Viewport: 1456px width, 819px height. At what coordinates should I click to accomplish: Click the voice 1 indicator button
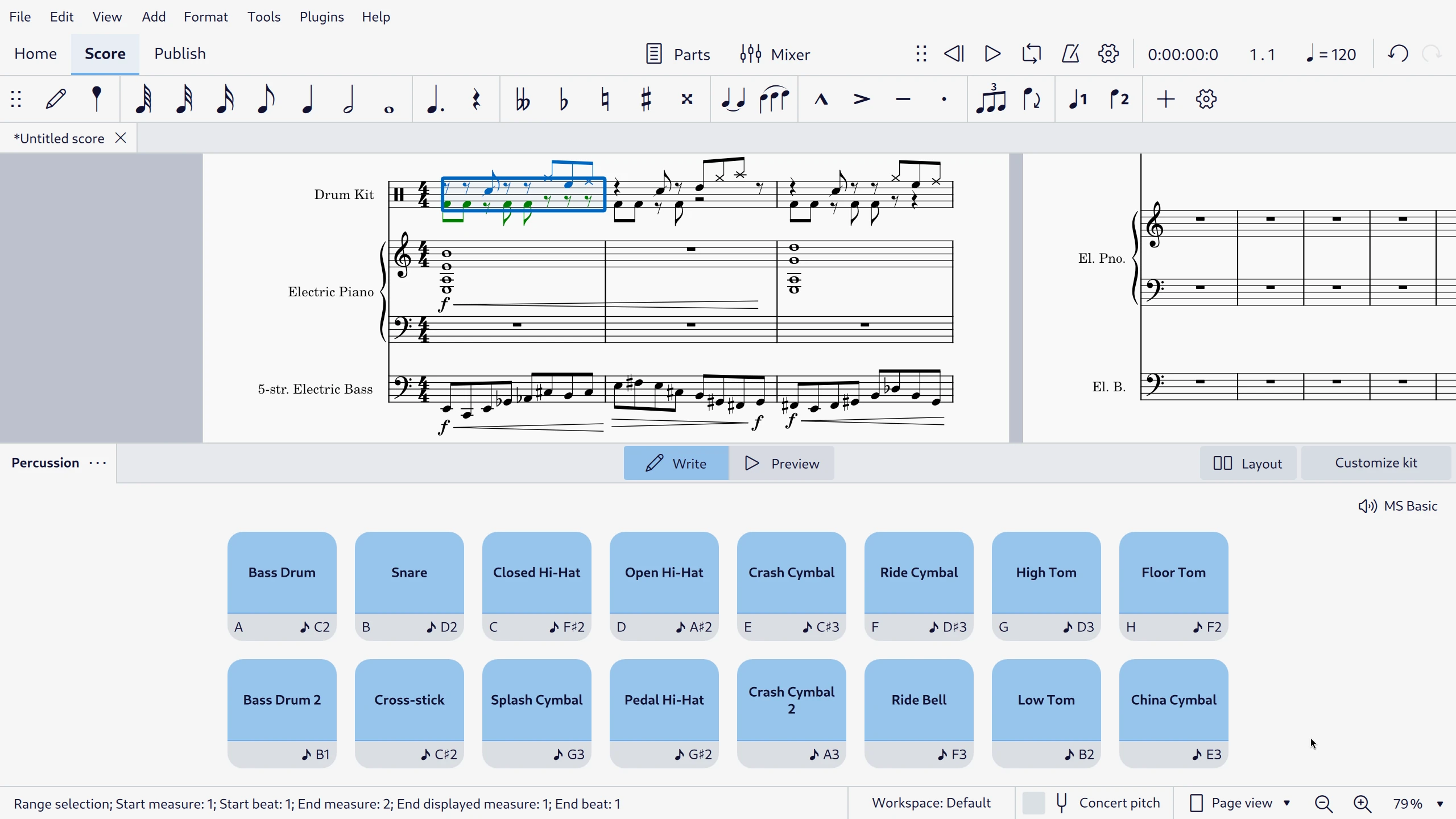[1079, 98]
